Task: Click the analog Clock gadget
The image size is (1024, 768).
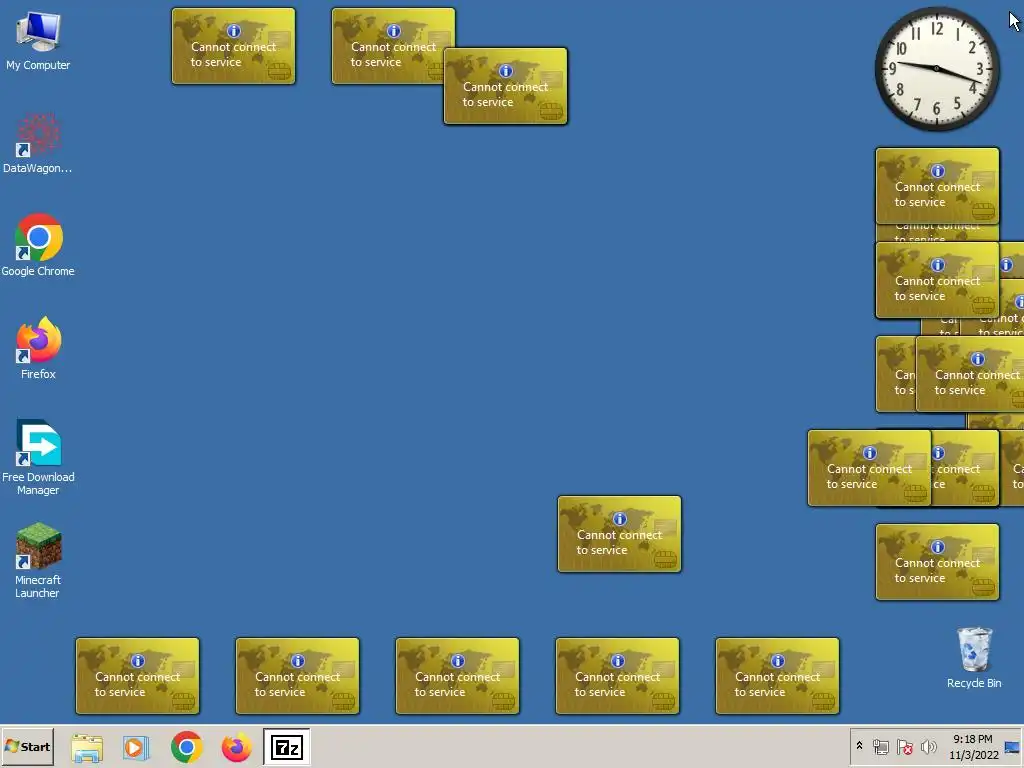Action: (936, 69)
